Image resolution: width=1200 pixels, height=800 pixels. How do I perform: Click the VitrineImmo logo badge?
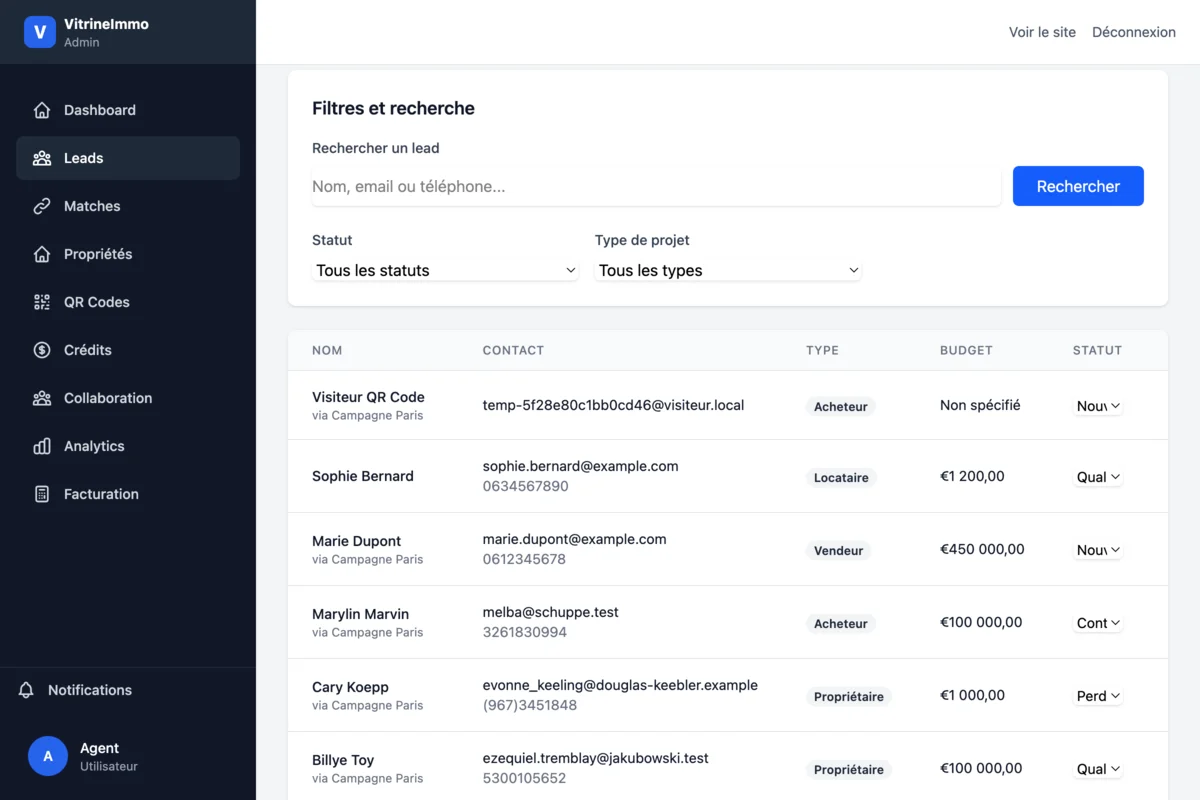(40, 32)
